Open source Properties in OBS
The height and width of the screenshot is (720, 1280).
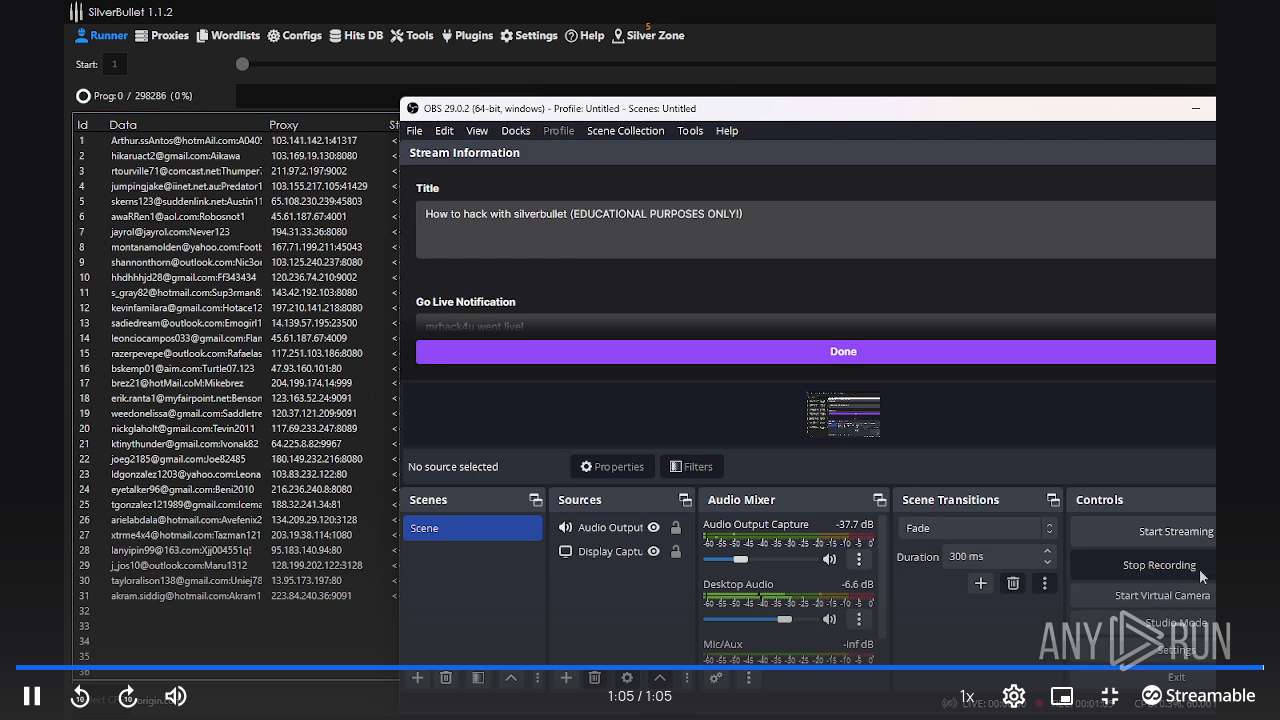pyautogui.click(x=612, y=466)
